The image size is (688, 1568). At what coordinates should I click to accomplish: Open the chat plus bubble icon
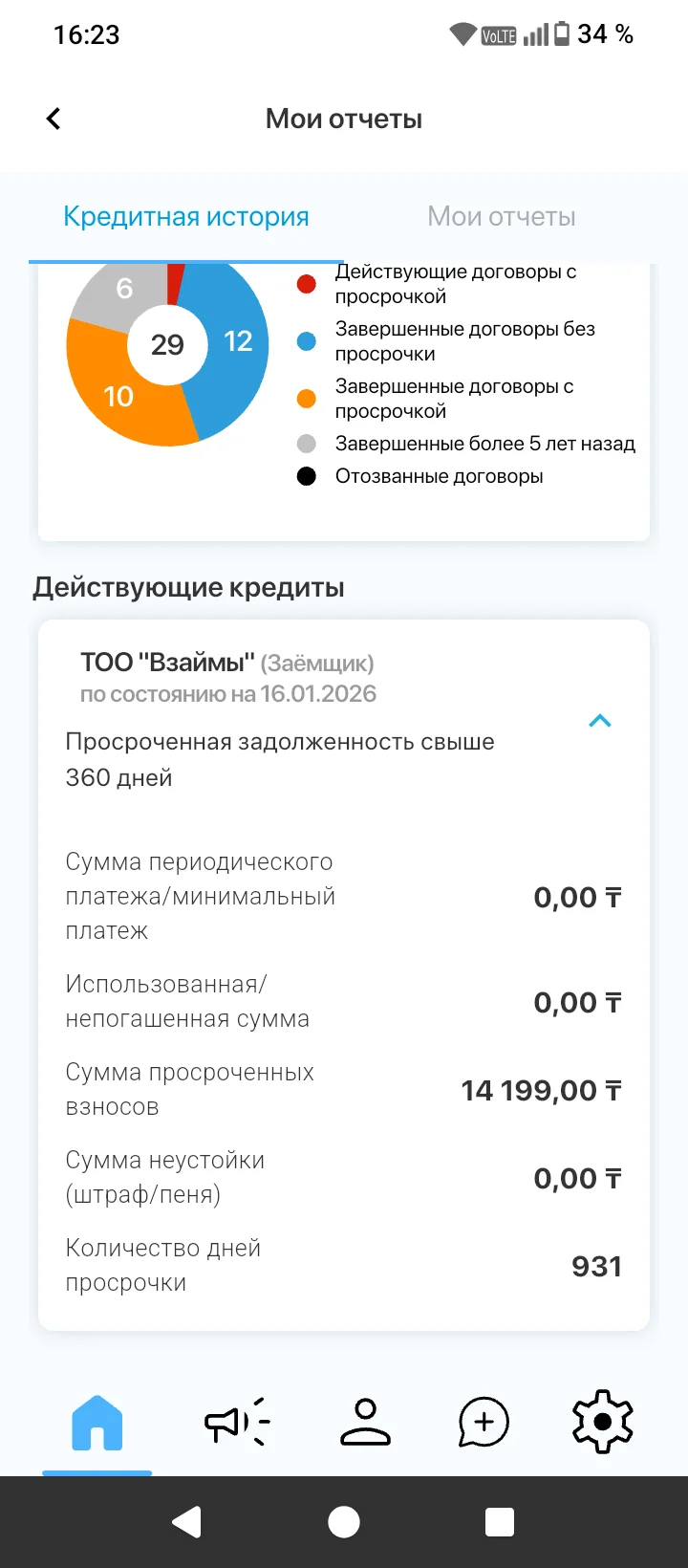coord(484,1423)
